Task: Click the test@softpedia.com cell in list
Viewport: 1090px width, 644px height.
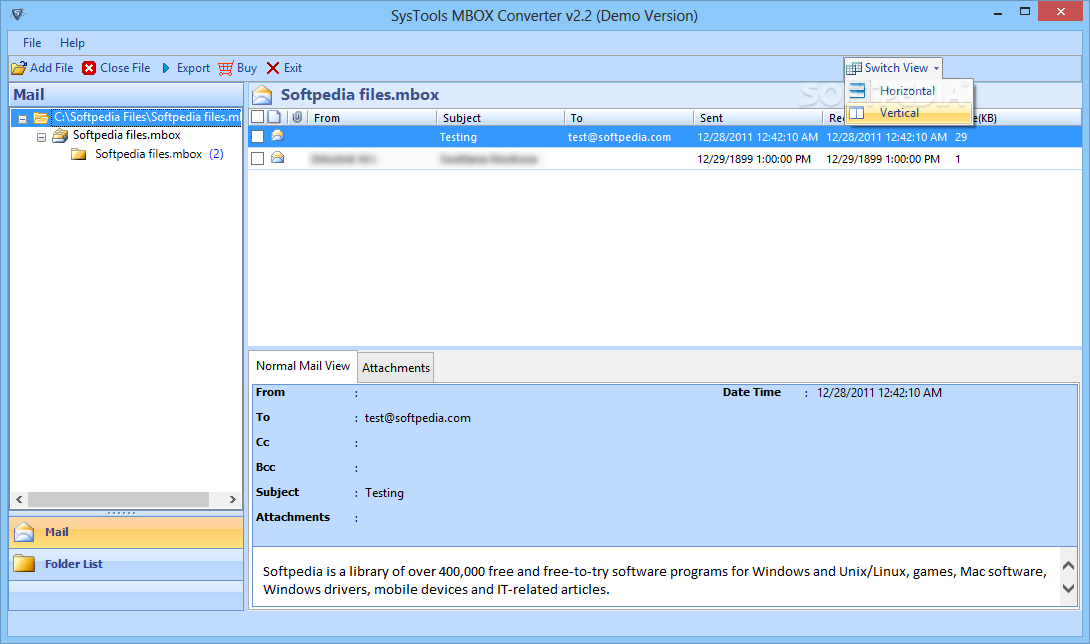Action: [619, 137]
